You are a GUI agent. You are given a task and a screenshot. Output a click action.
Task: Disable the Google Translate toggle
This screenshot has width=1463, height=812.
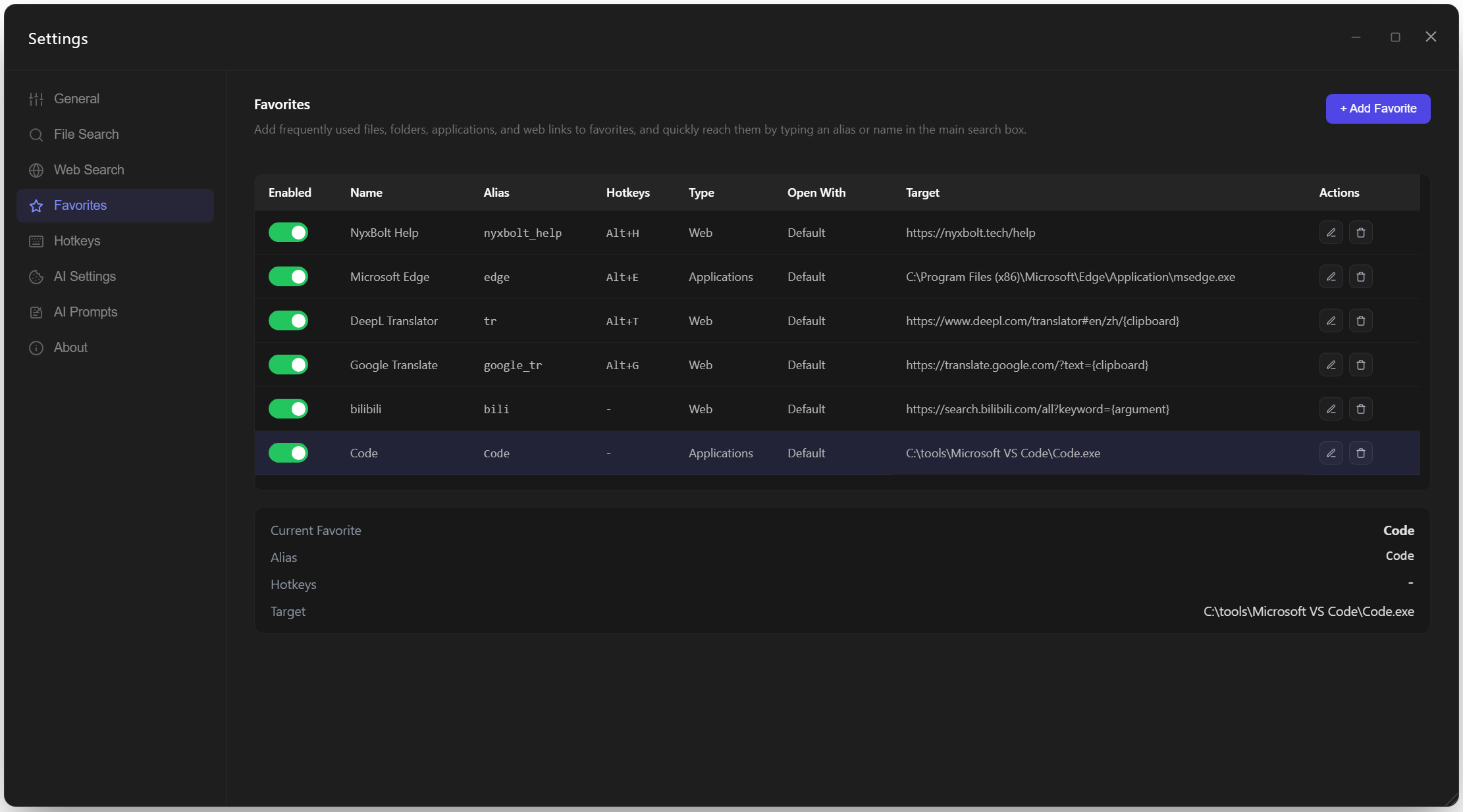(x=288, y=365)
